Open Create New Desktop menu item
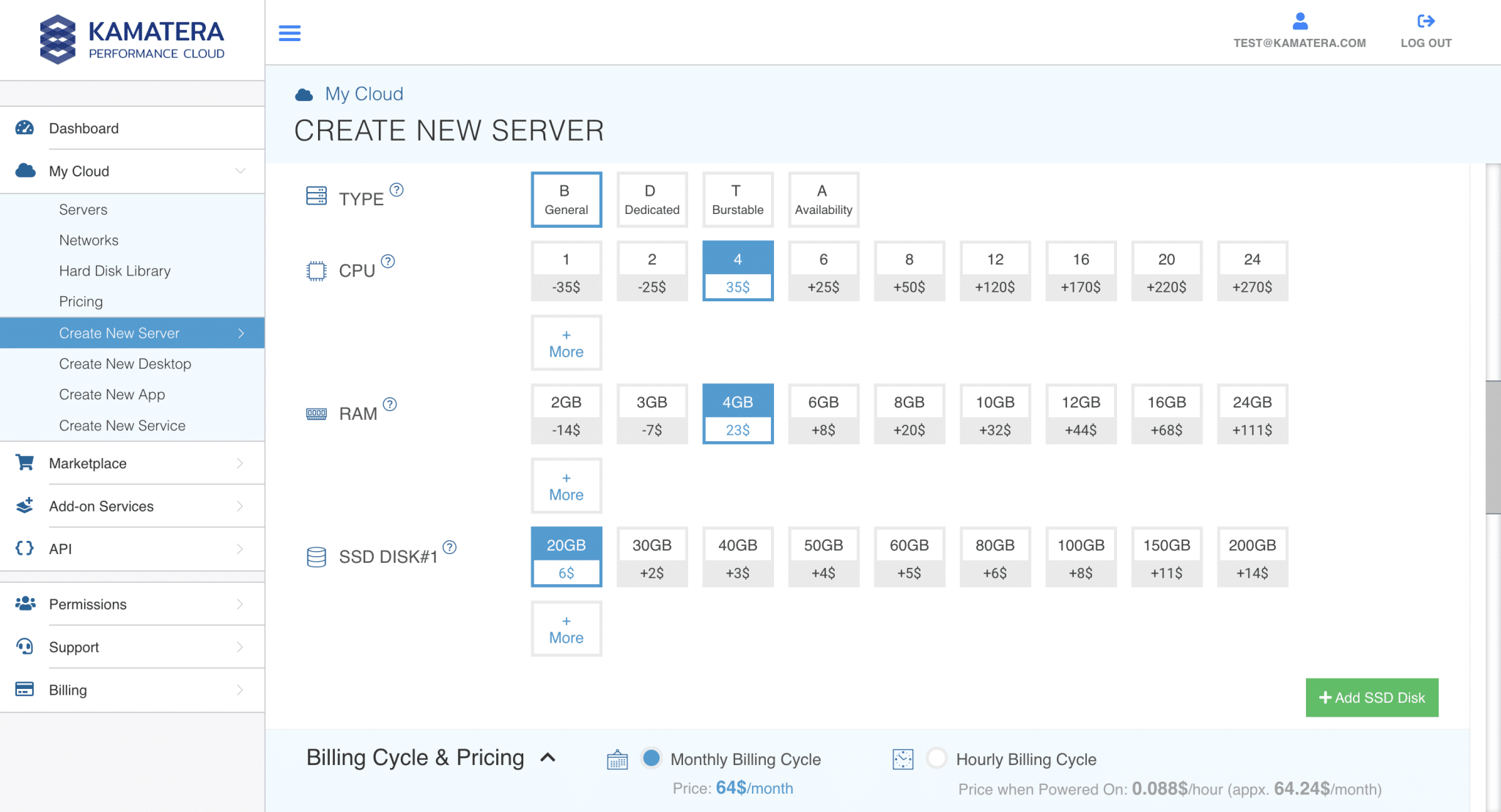The width and height of the screenshot is (1501, 812). [x=125, y=363]
